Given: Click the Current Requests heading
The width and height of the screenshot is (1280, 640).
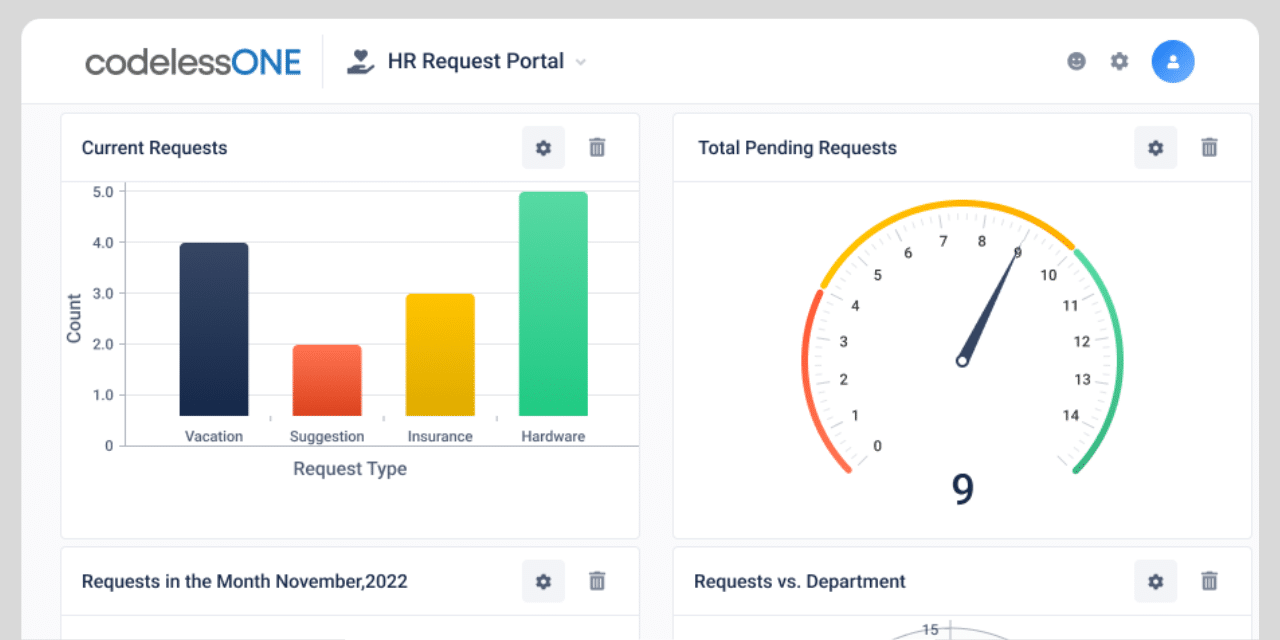Looking at the screenshot, I should point(154,148).
